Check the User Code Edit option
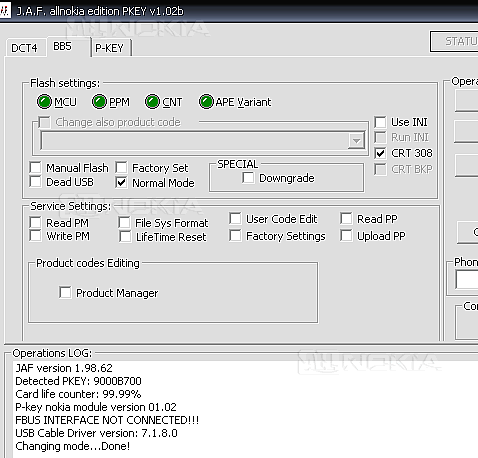 (x=235, y=219)
